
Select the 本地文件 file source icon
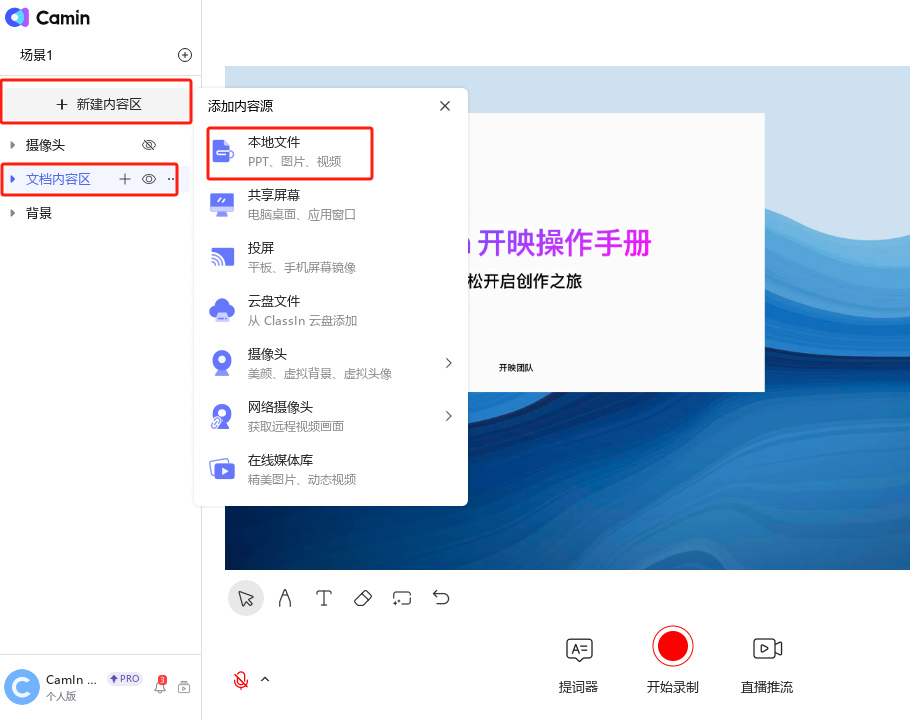(x=222, y=152)
